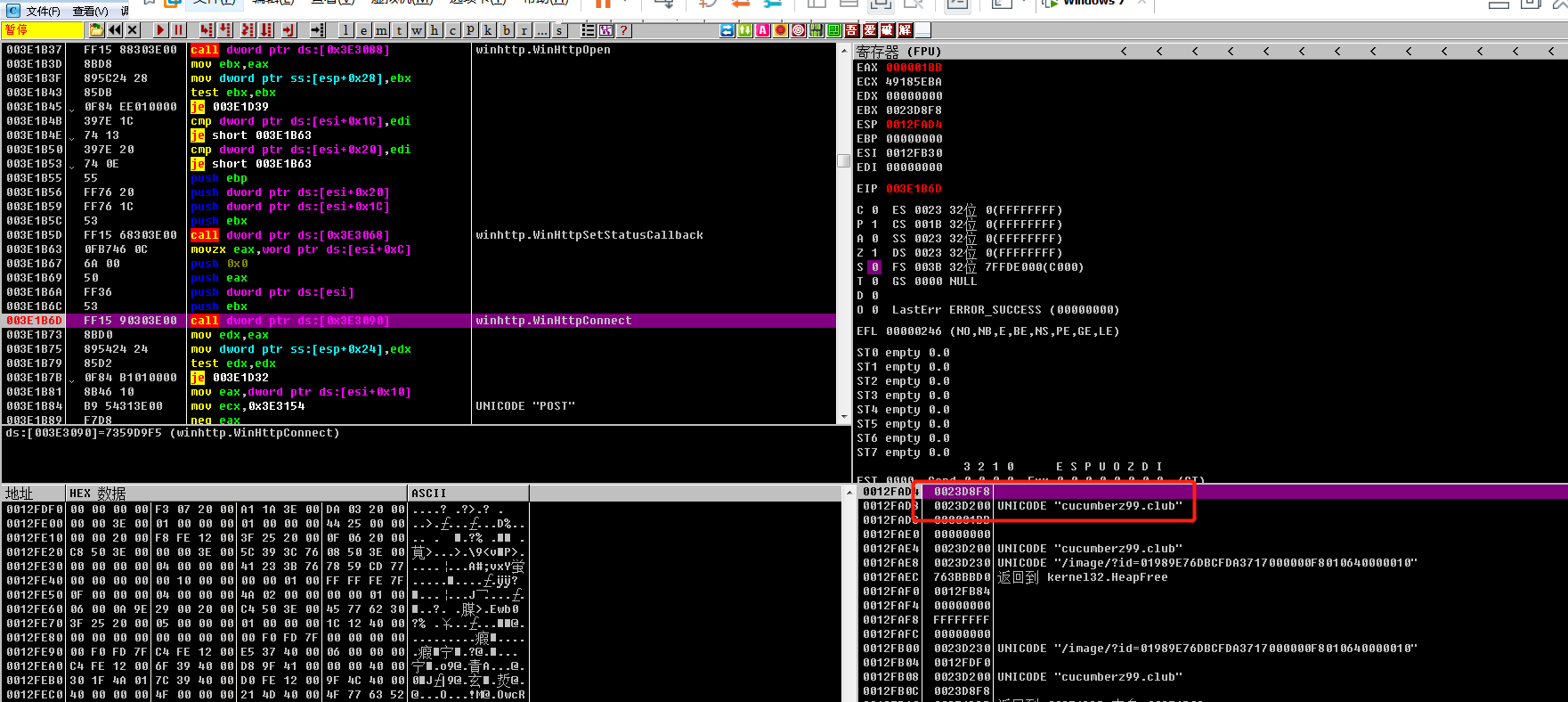Select dump row at address 0012FE20
The image size is (1568, 702).
[265, 552]
